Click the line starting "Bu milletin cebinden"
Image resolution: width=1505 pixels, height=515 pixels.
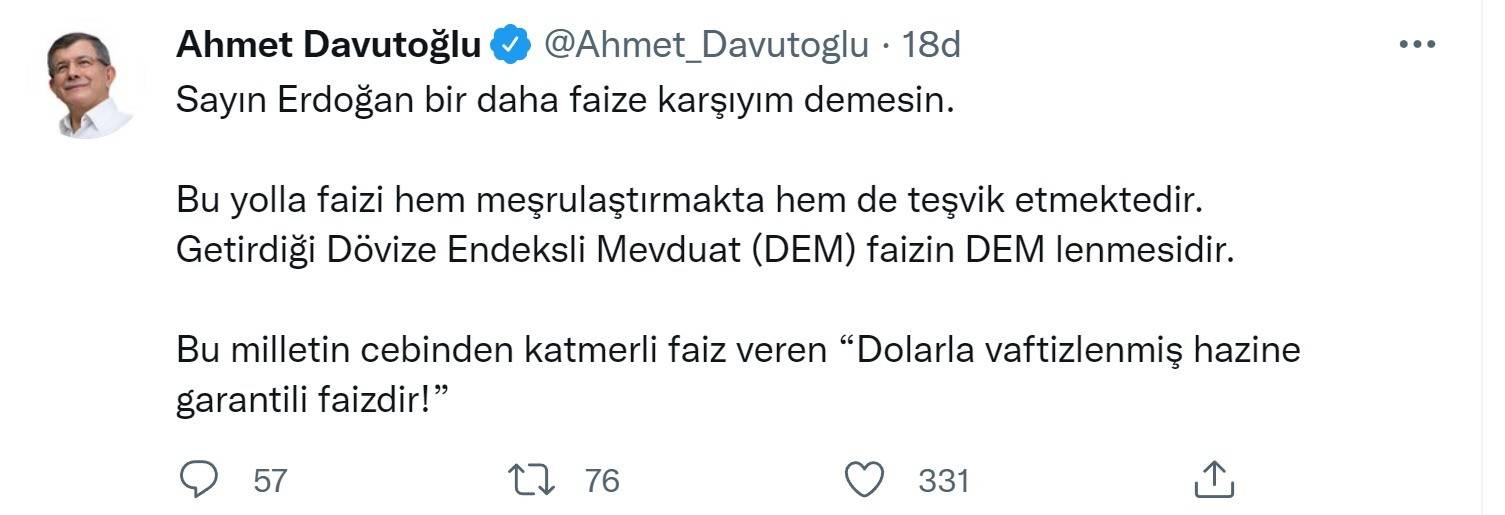738,352
